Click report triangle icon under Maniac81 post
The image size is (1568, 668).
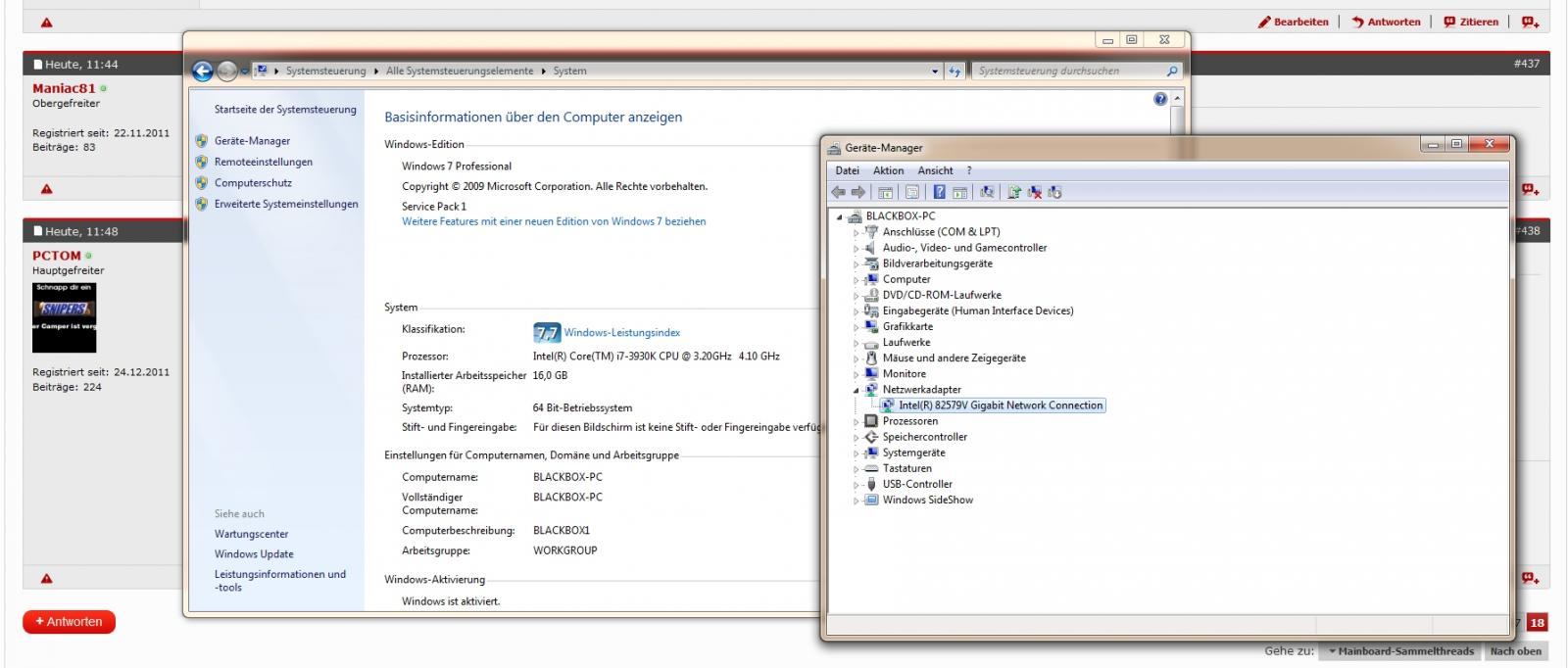pos(47,189)
